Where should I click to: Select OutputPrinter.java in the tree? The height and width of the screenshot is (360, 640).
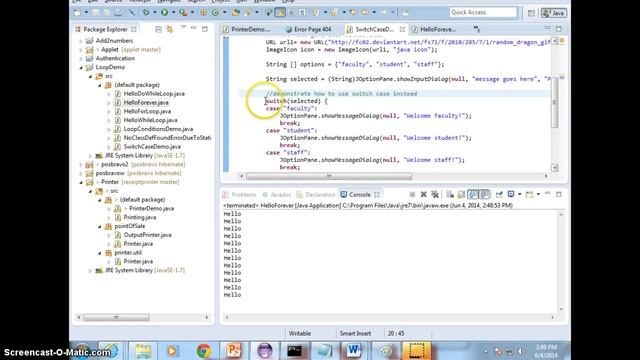tap(147, 235)
